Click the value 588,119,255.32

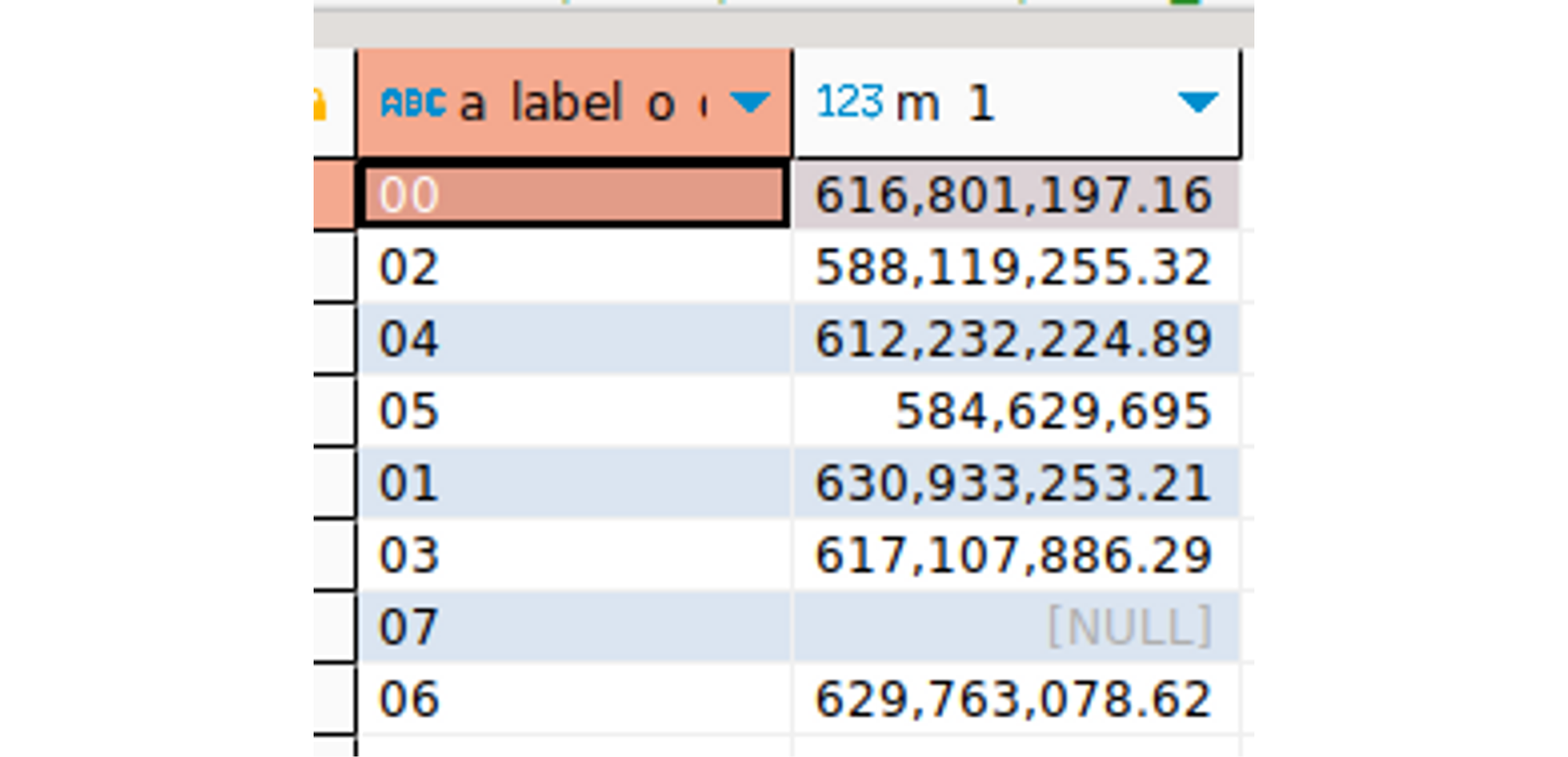pos(1014,267)
